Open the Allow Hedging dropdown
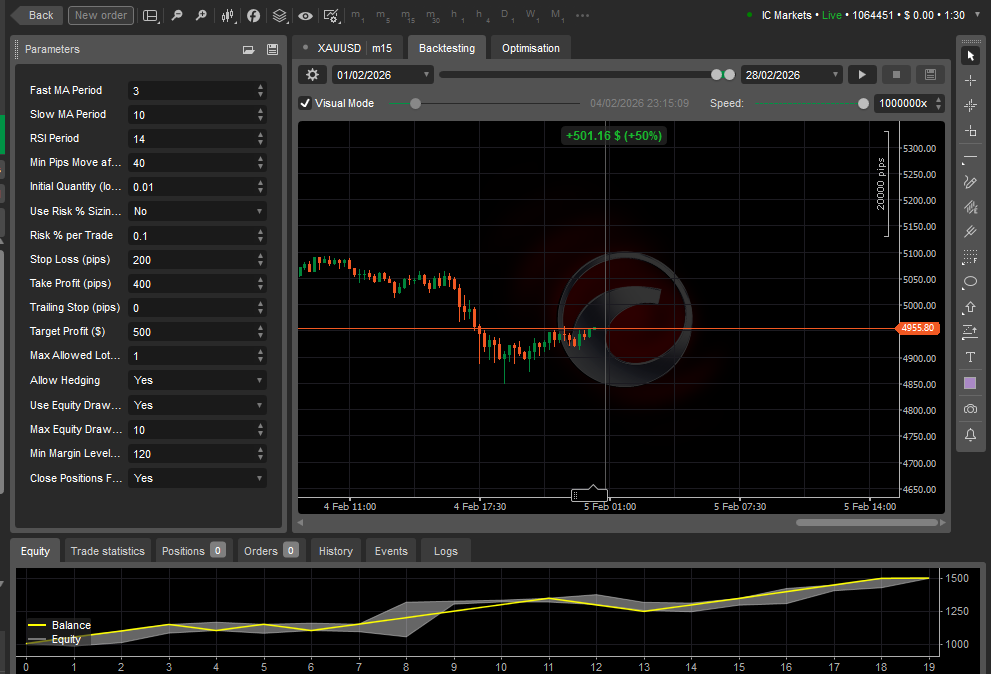991x674 pixels. point(197,380)
